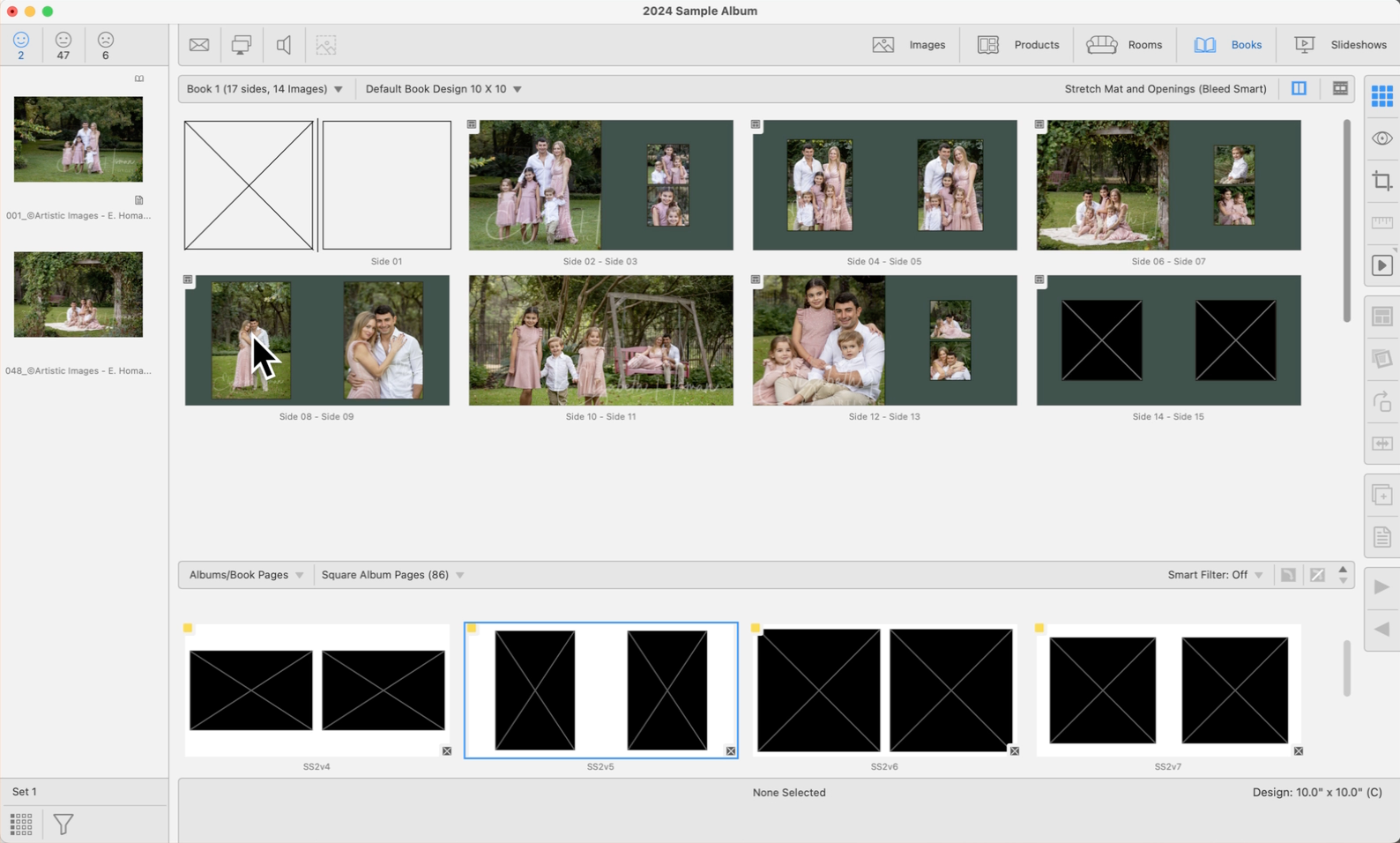The width and height of the screenshot is (1400, 843).
Task: Select the SS2v6 page template thumbnail
Action: 884,690
